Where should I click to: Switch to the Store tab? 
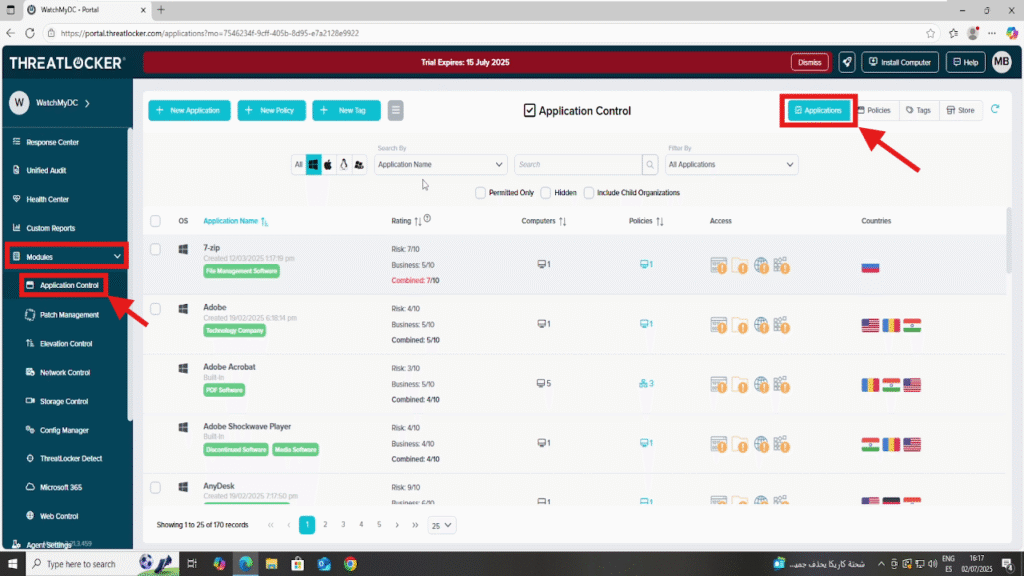click(x=961, y=110)
